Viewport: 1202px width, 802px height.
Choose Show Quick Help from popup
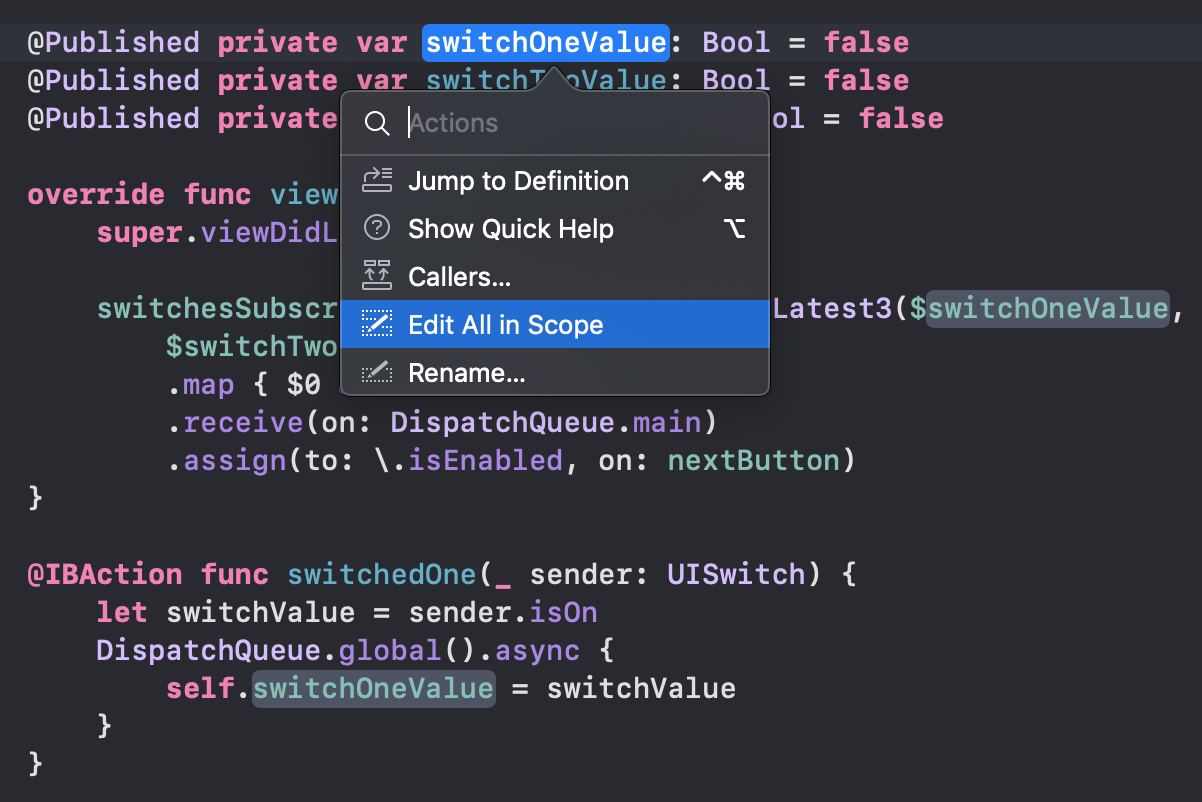[x=555, y=229]
